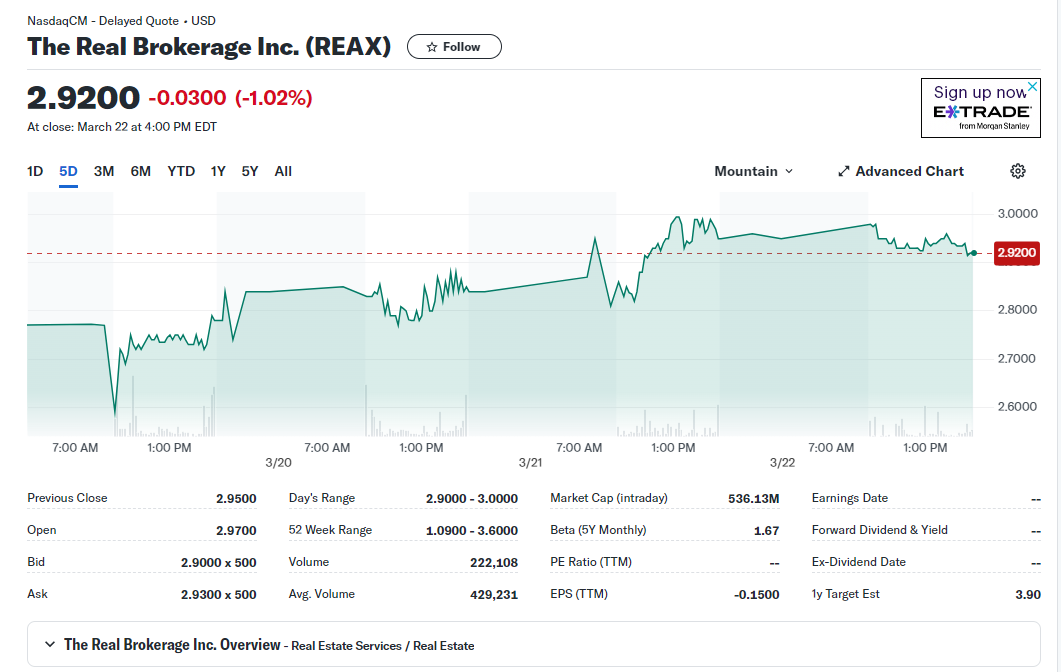
Task: Switch chart to 3M range
Action: (x=104, y=171)
